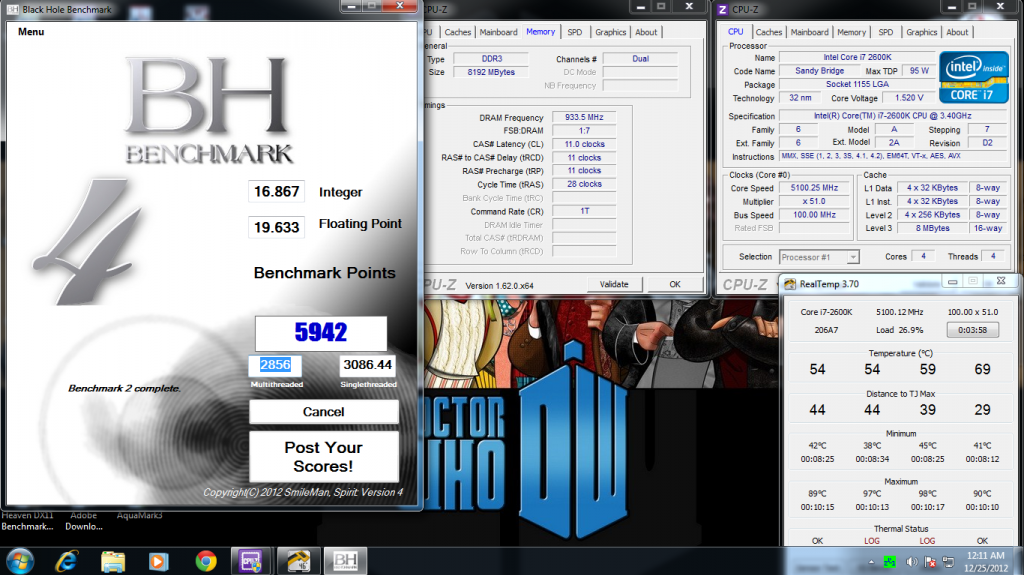Click the RealTemp 0:03:58 timer button
The image size is (1024, 575).
[x=972, y=330]
